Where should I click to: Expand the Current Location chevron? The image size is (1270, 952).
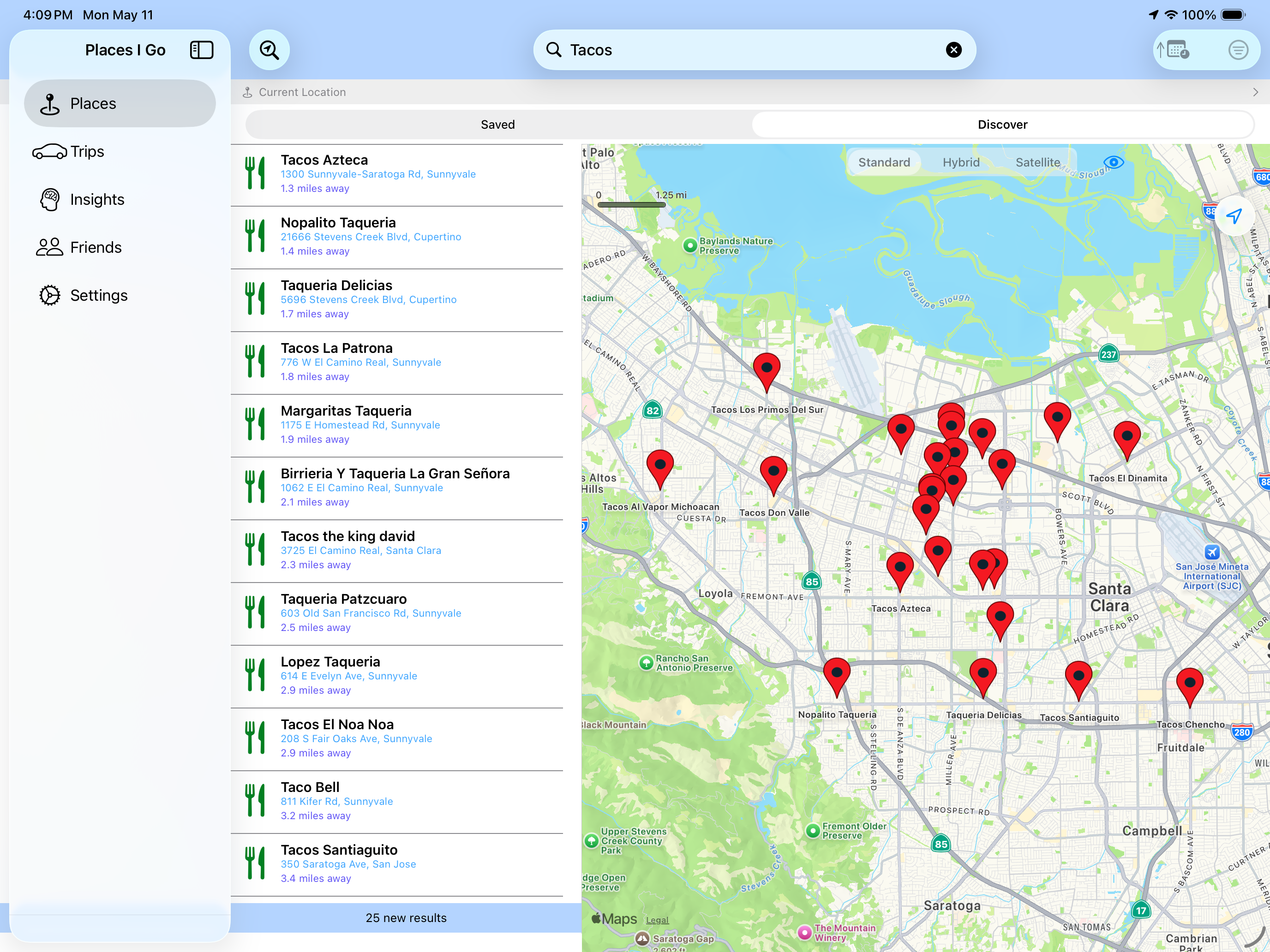pyautogui.click(x=1256, y=92)
